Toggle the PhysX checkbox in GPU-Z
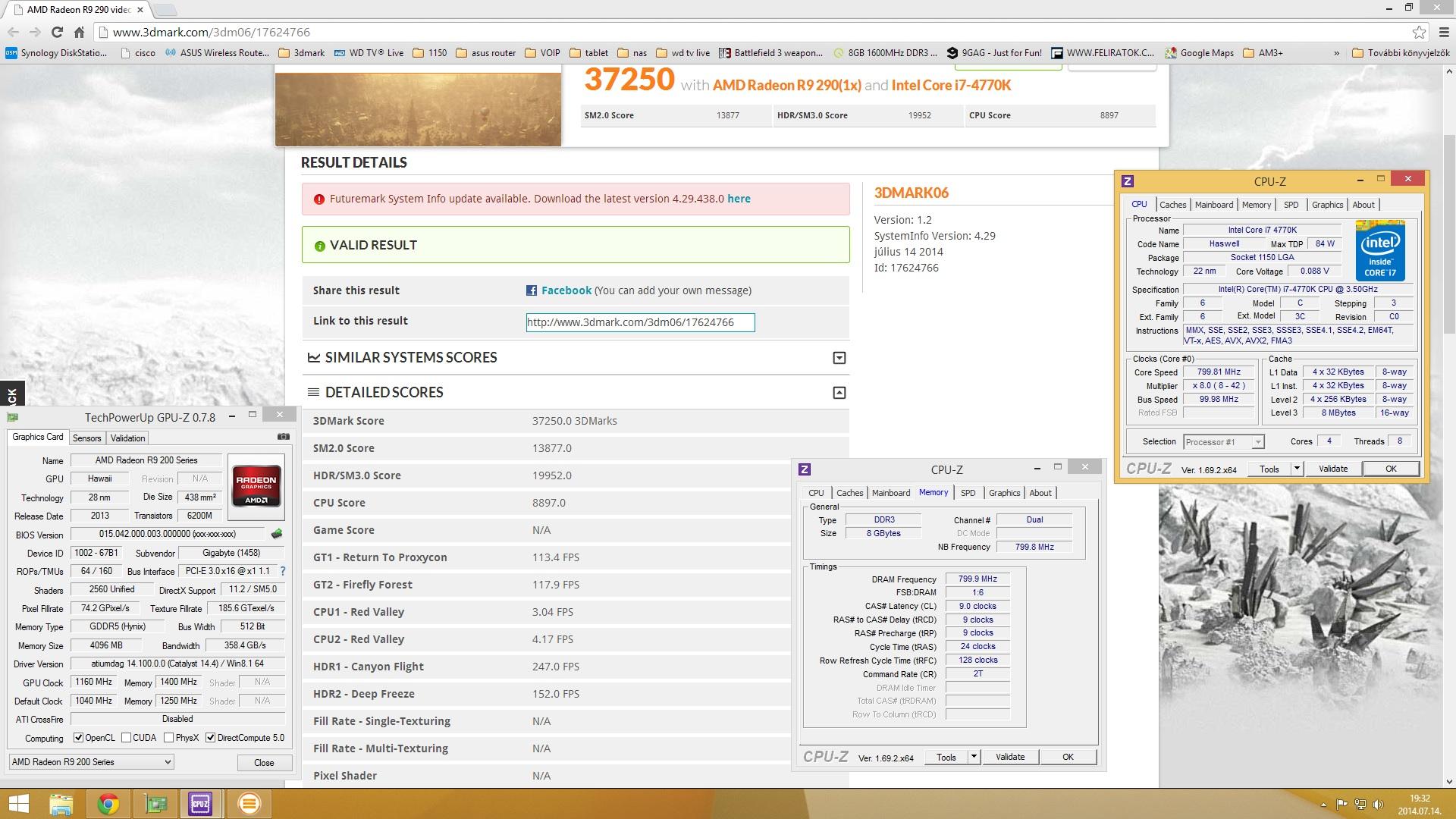 tap(168, 738)
